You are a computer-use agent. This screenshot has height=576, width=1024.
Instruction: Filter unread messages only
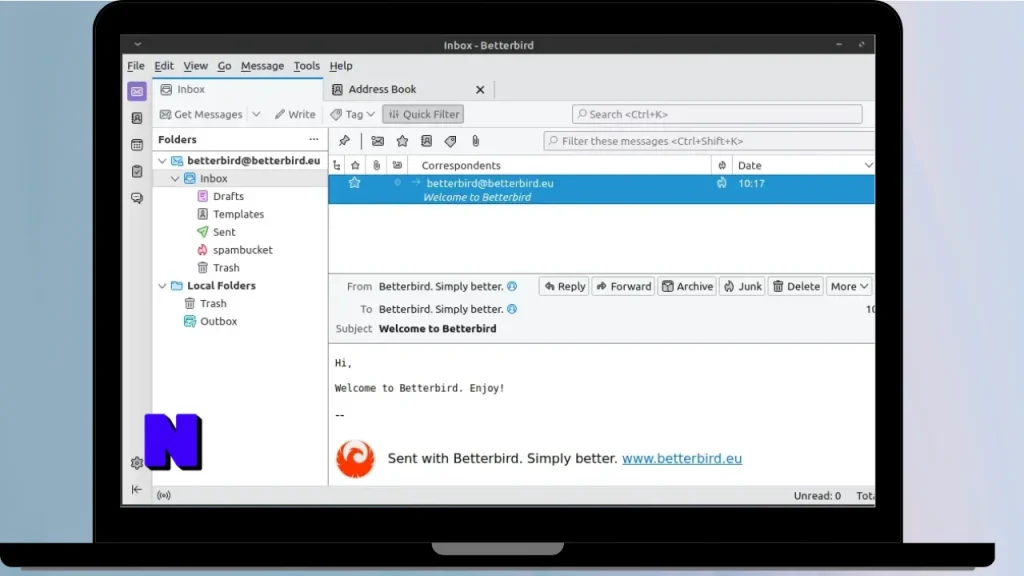[377, 141]
